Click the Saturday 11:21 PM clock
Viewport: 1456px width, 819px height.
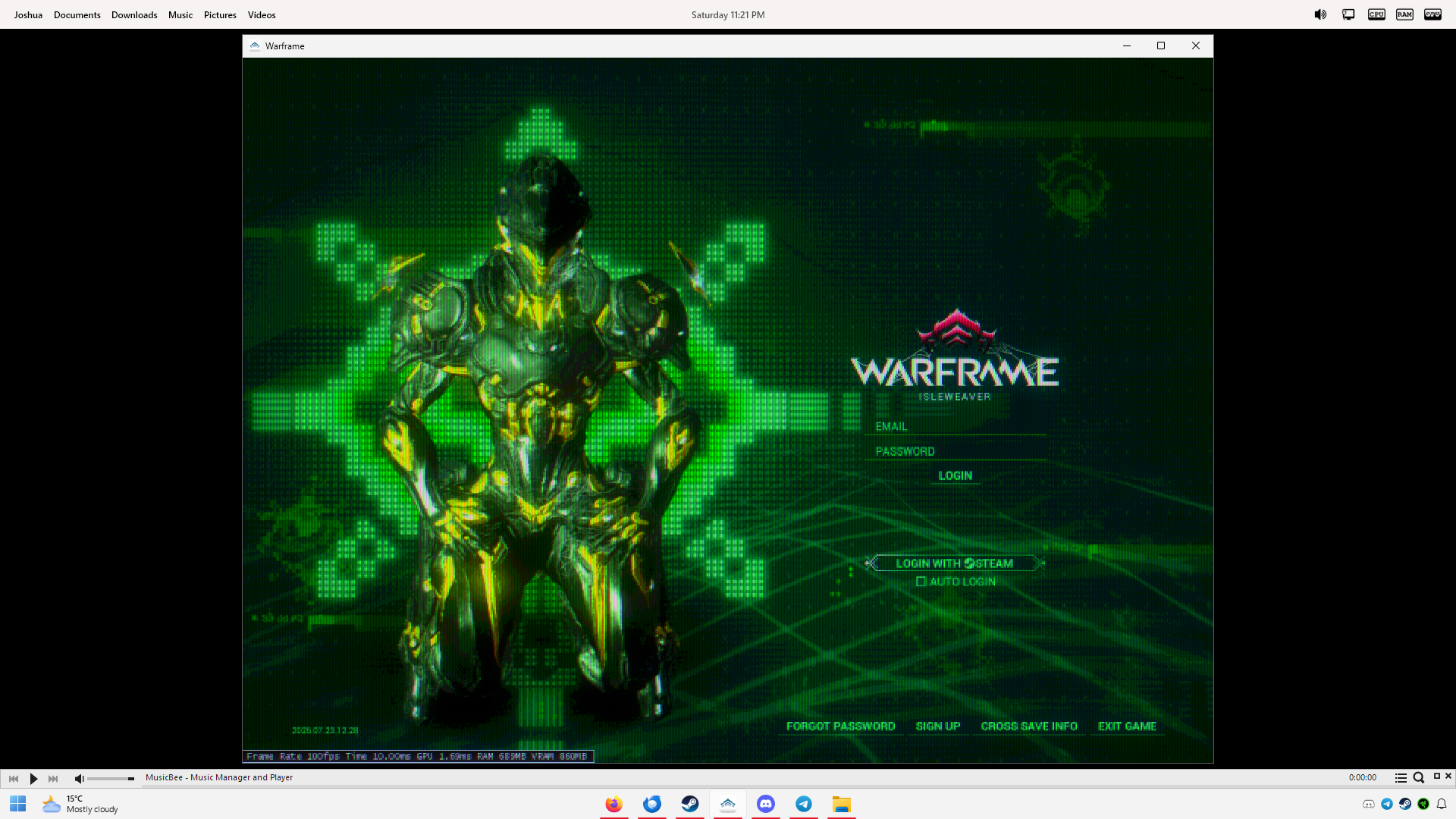pos(728,14)
